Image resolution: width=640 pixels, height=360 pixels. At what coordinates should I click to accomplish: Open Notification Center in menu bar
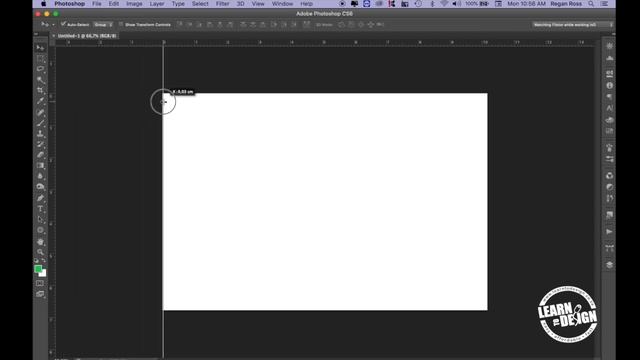[x=604, y=4]
